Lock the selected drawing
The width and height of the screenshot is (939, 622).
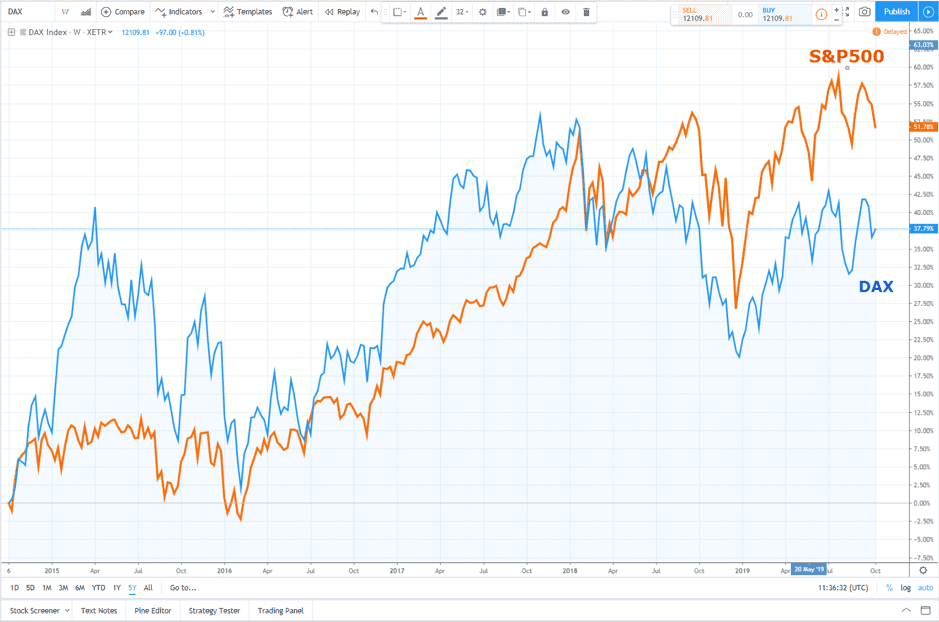coord(544,12)
